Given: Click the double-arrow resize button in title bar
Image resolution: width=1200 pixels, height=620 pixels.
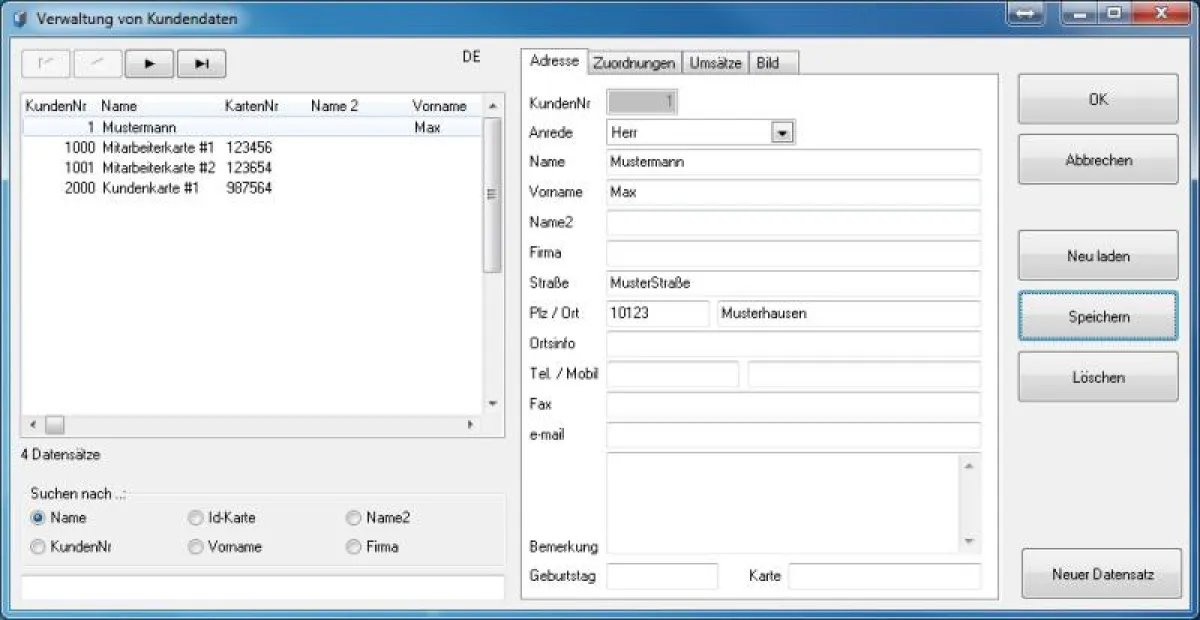Looking at the screenshot, I should pyautogui.click(x=1026, y=14).
